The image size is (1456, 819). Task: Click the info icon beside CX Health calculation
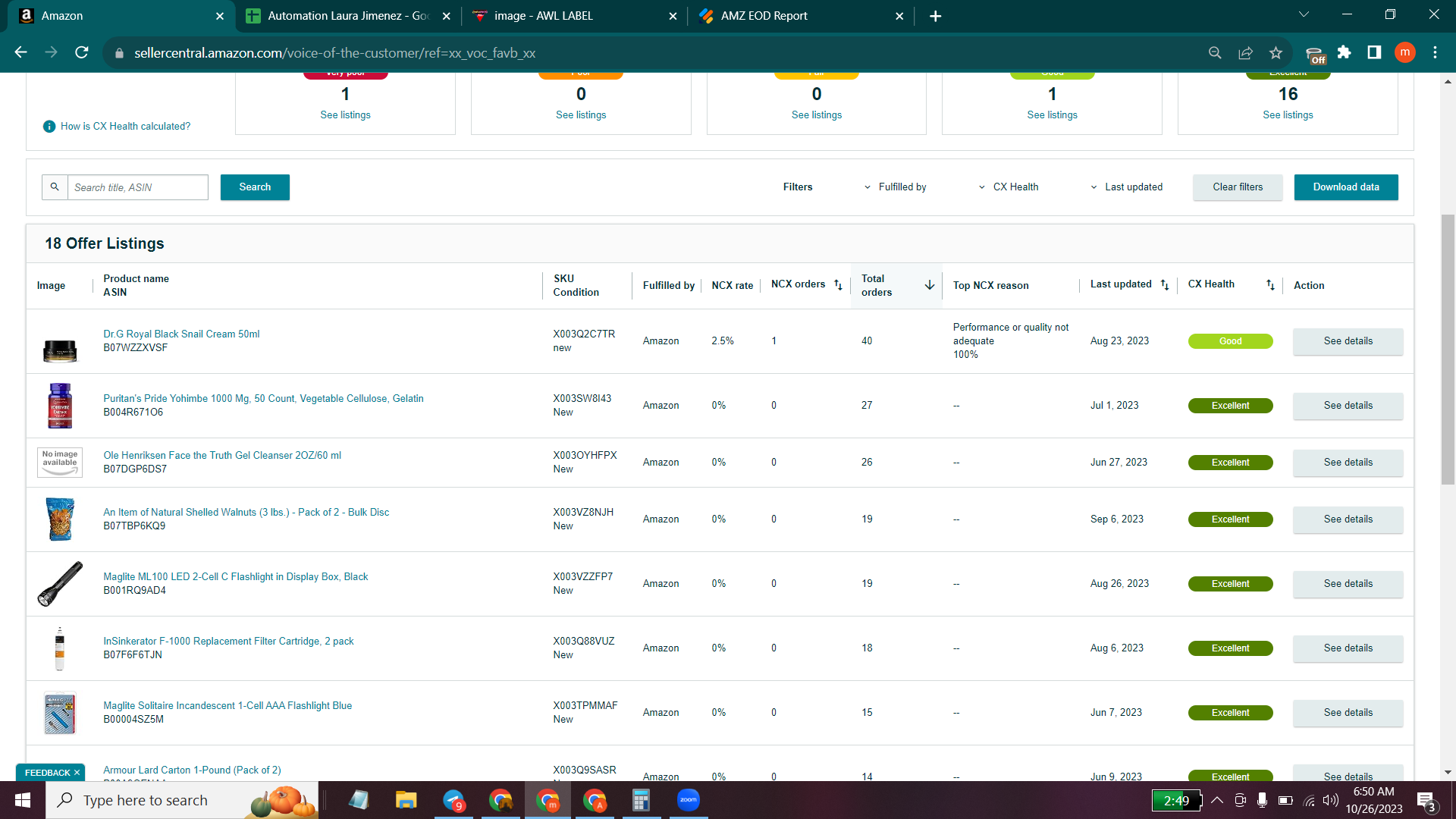49,127
